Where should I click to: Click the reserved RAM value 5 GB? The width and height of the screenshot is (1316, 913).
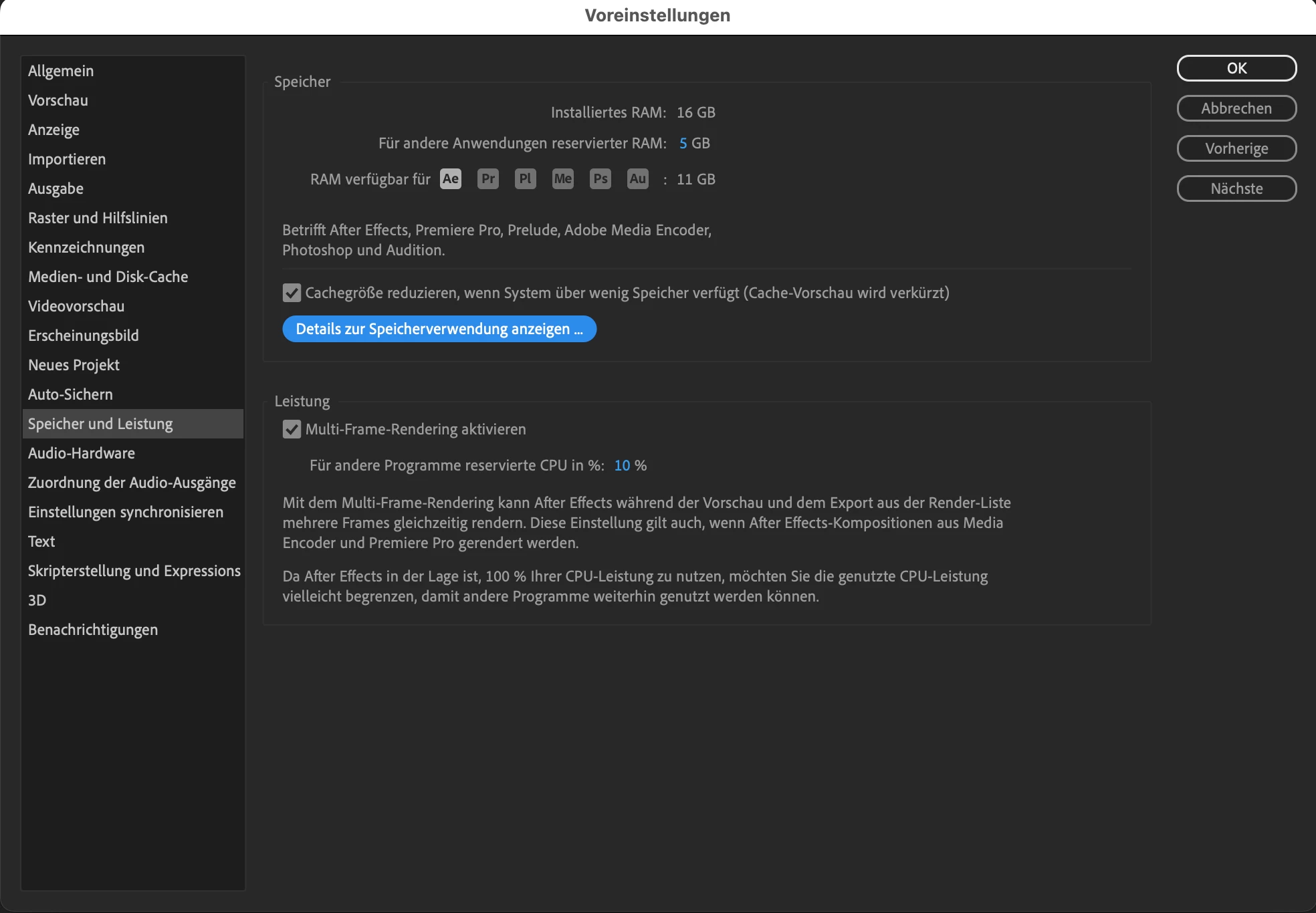pos(683,143)
